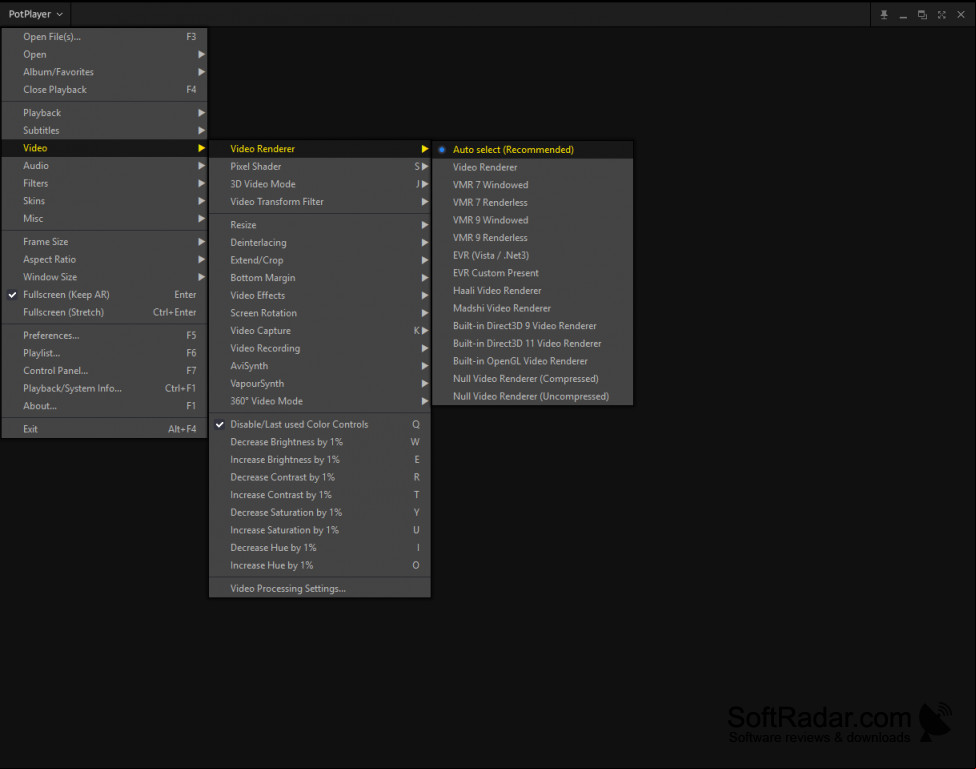This screenshot has width=976, height=769.
Task: Expand the Album/Favorites submenu
Action: 105,72
